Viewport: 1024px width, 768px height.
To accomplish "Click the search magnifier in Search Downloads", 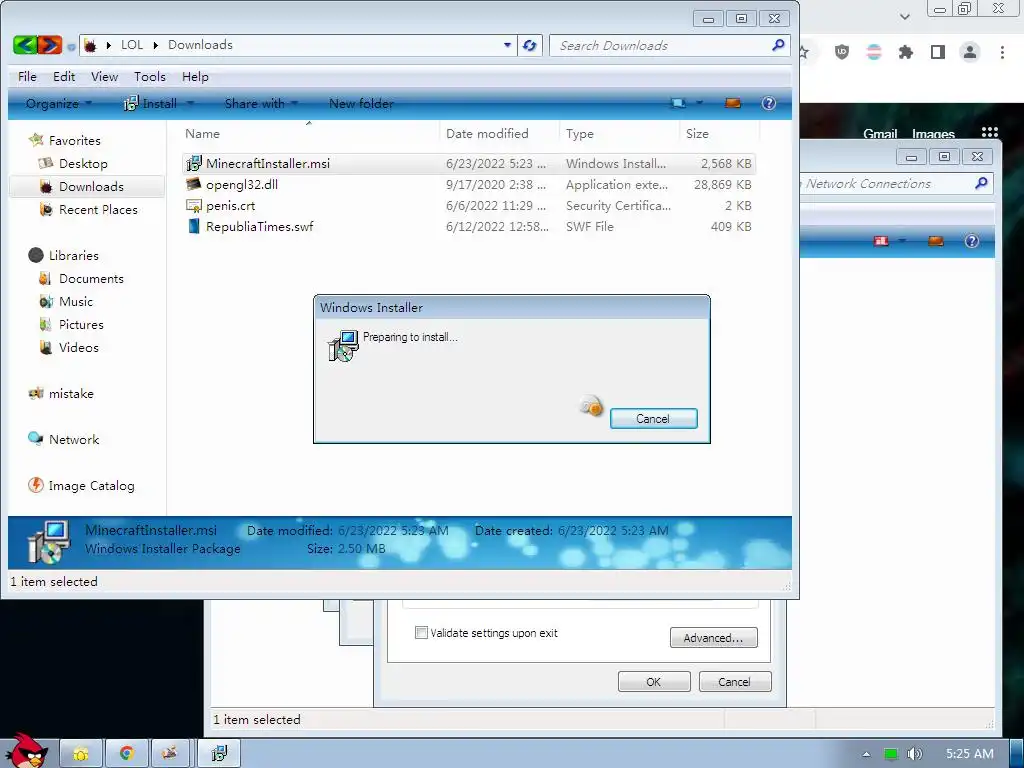I will click(x=778, y=45).
